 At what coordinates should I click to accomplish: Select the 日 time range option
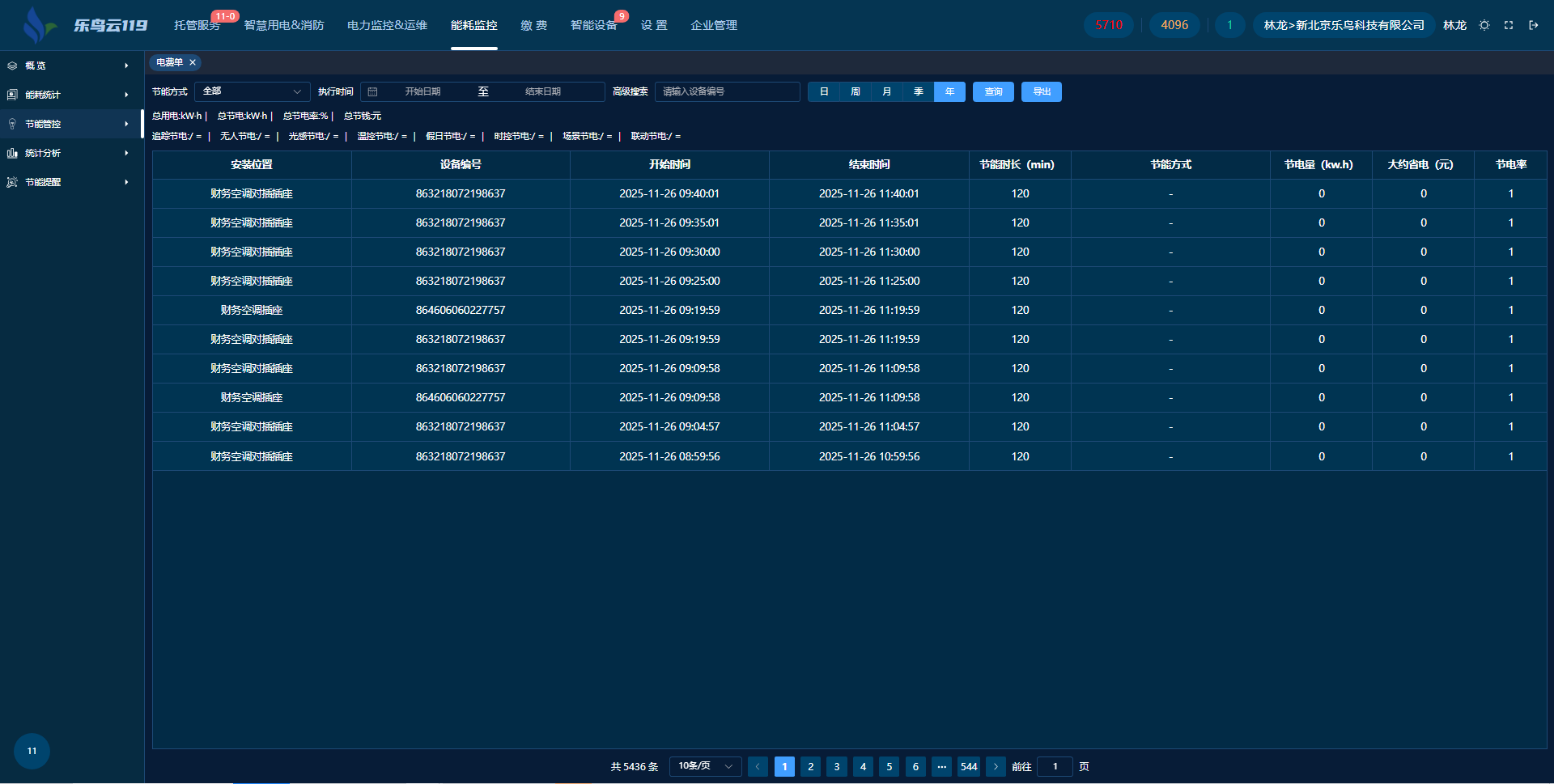click(824, 92)
